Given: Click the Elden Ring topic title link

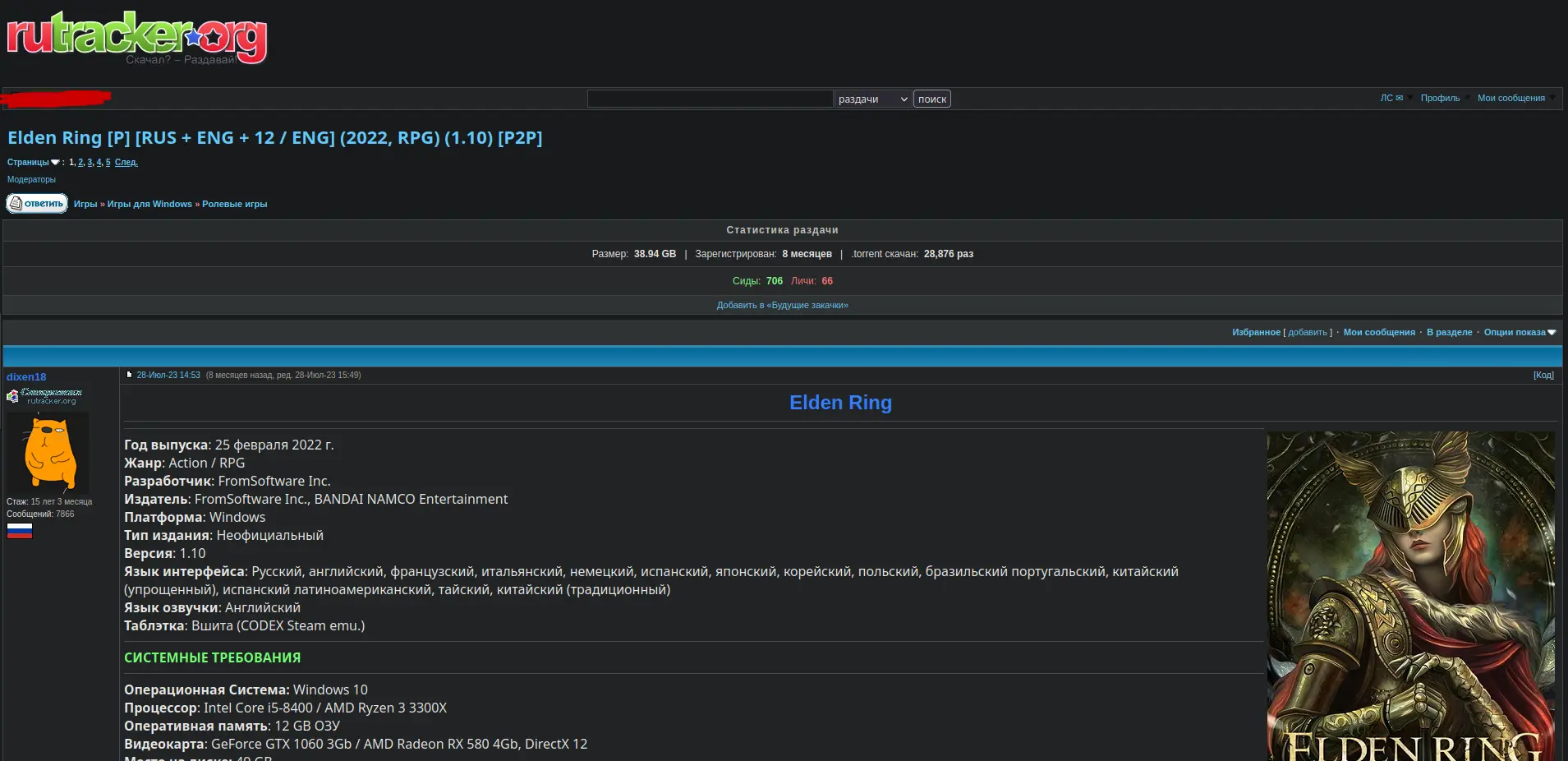Looking at the screenshot, I should click(x=275, y=137).
